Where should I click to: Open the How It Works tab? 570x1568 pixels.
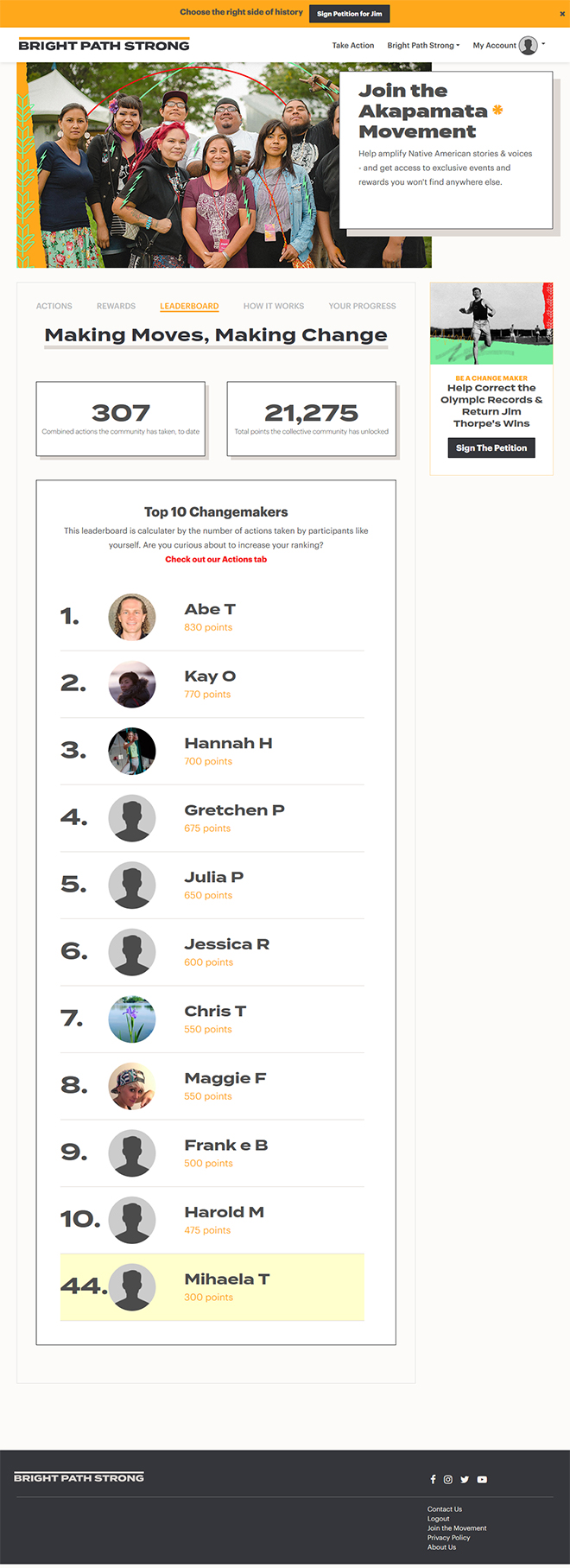274,306
